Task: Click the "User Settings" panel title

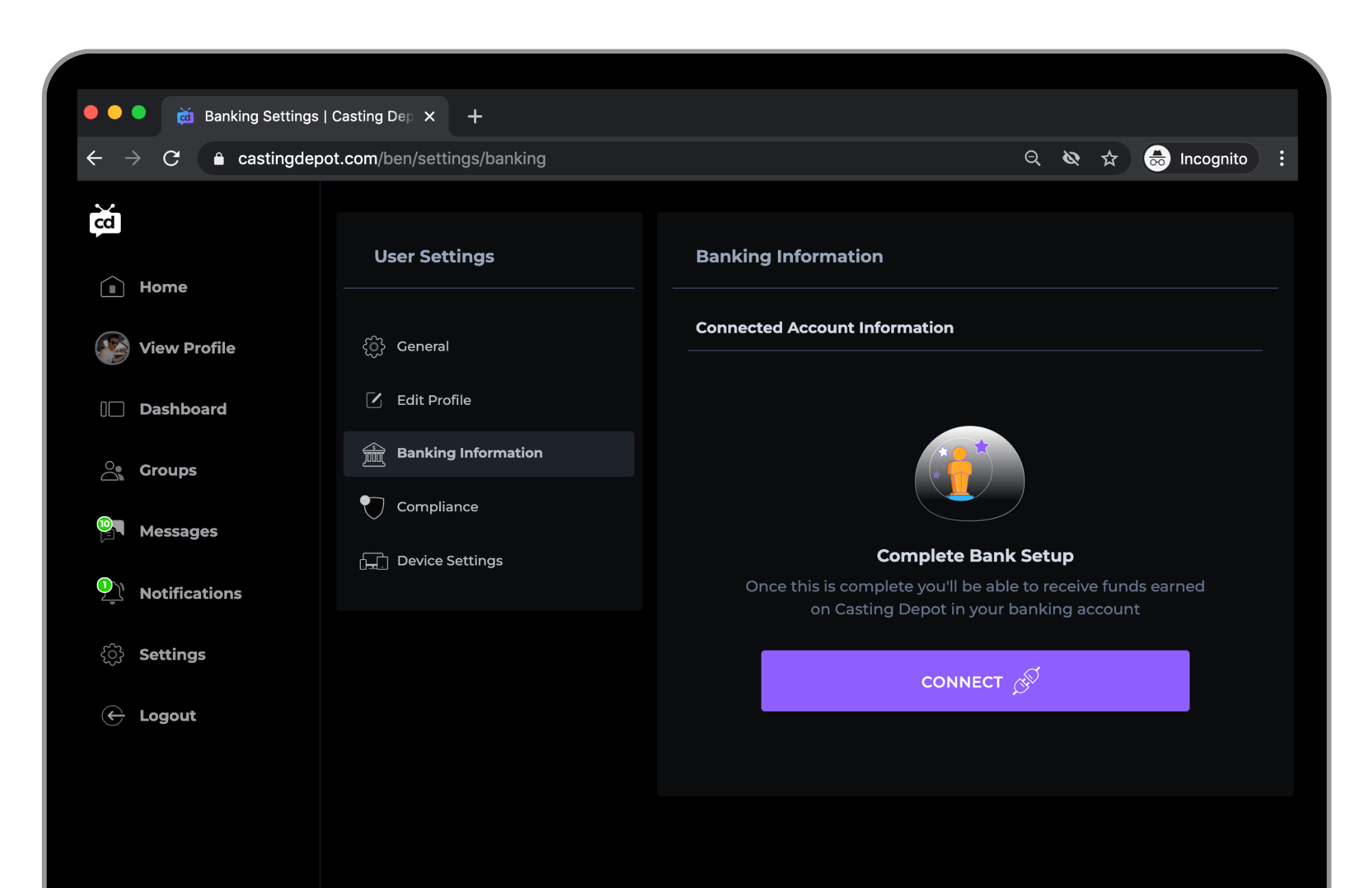Action: [434, 257]
